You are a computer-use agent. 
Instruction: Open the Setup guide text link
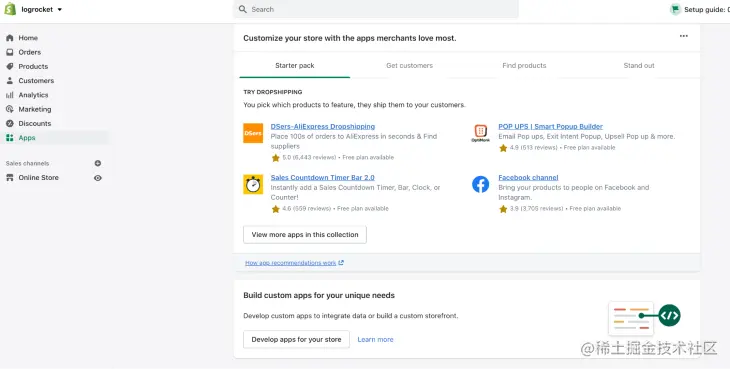[707, 9]
